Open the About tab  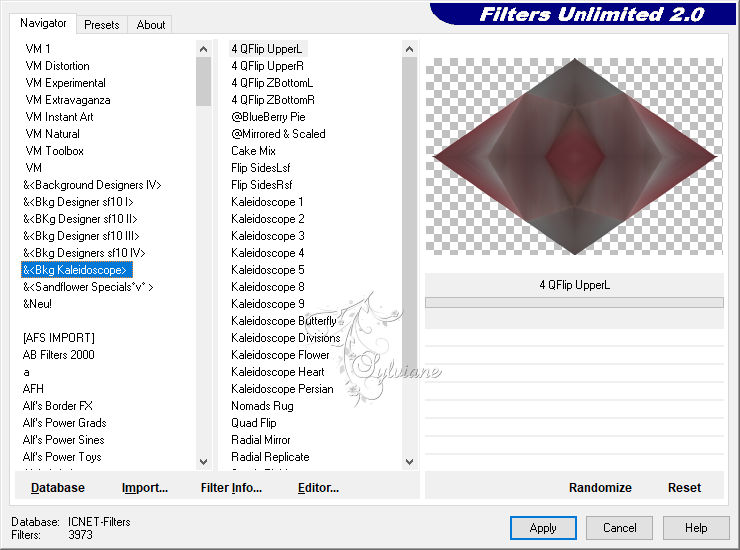(x=151, y=25)
